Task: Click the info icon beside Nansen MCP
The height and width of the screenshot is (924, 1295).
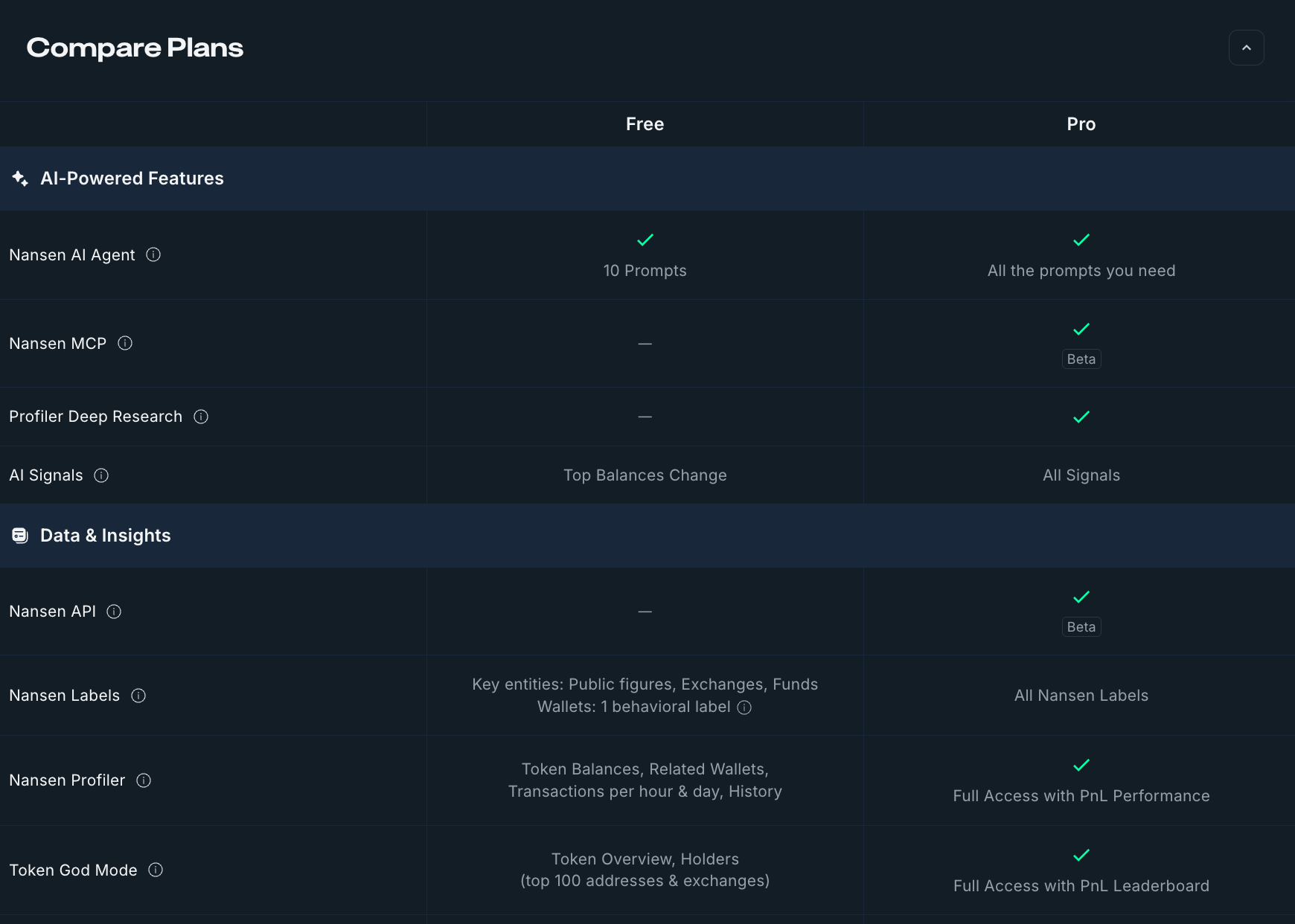Action: click(126, 343)
